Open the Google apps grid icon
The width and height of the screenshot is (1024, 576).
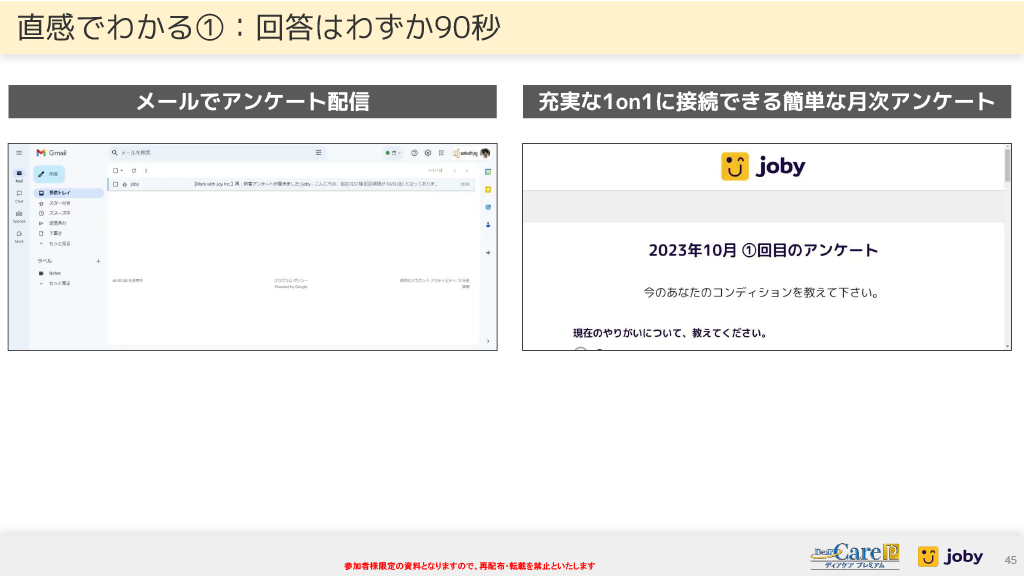point(441,153)
